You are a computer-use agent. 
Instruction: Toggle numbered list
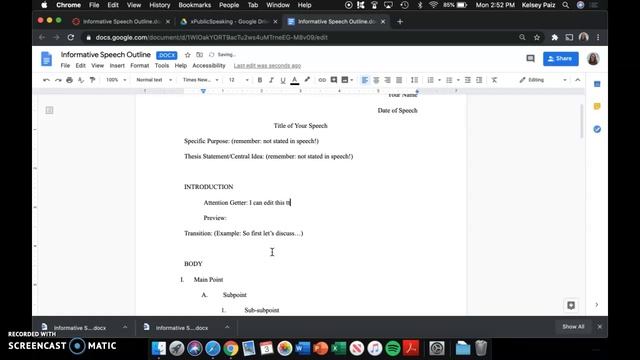click(430, 80)
